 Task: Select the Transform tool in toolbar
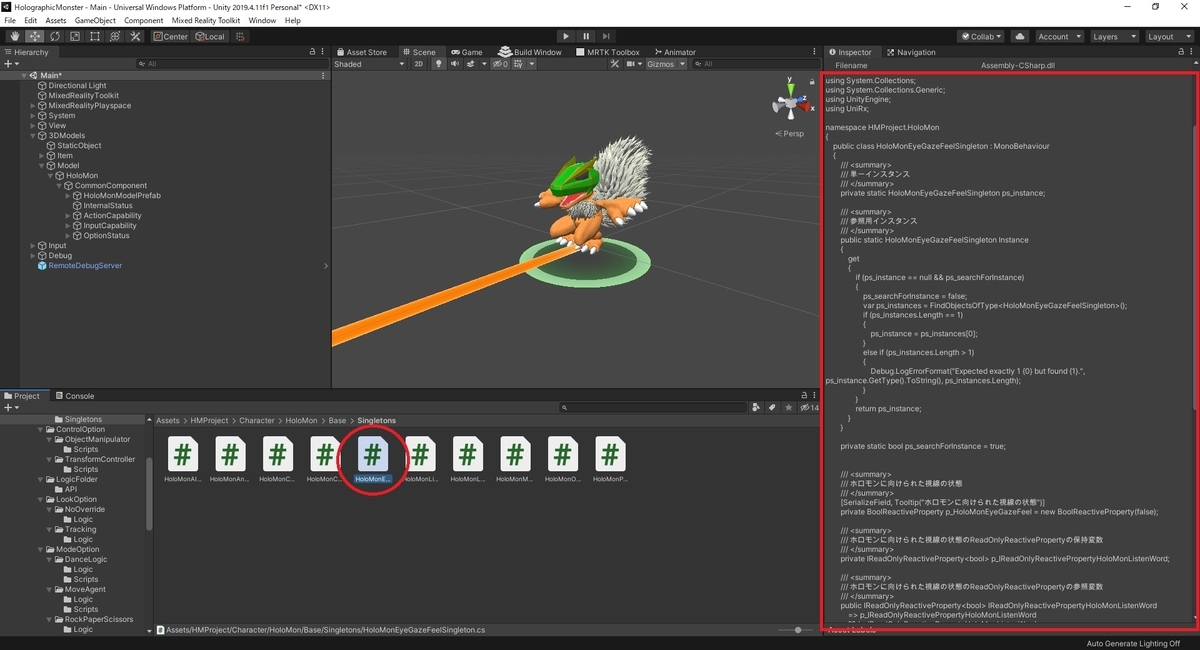point(114,36)
